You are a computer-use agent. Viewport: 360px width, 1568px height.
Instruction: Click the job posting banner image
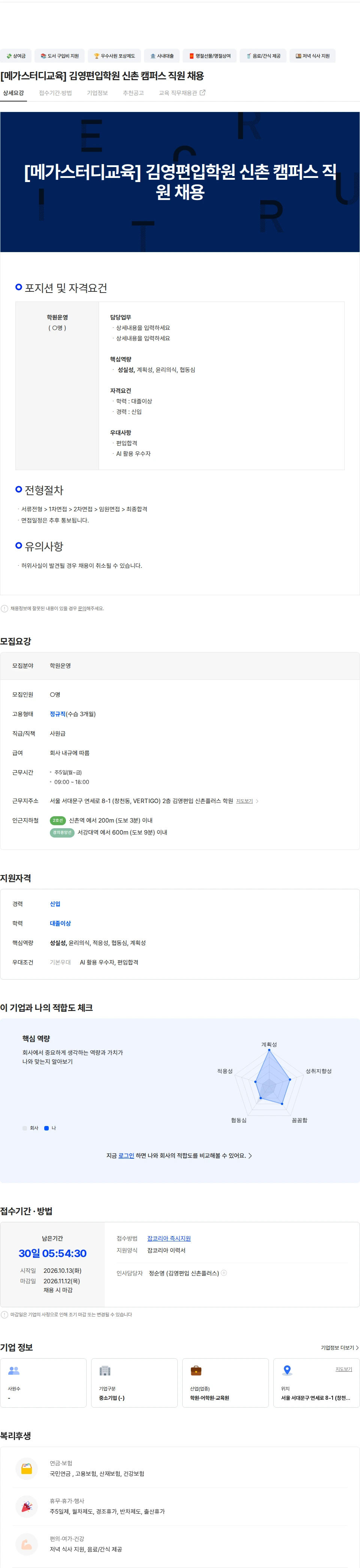[x=180, y=182]
